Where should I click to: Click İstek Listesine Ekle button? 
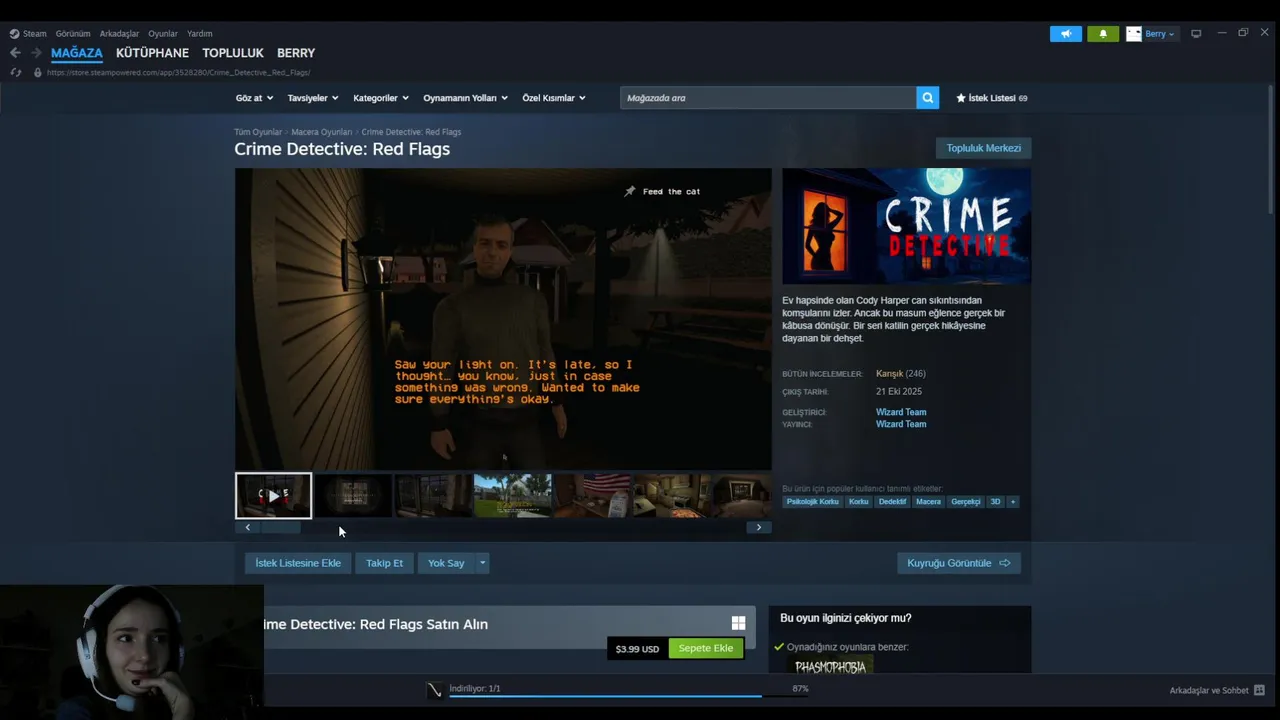coord(298,563)
